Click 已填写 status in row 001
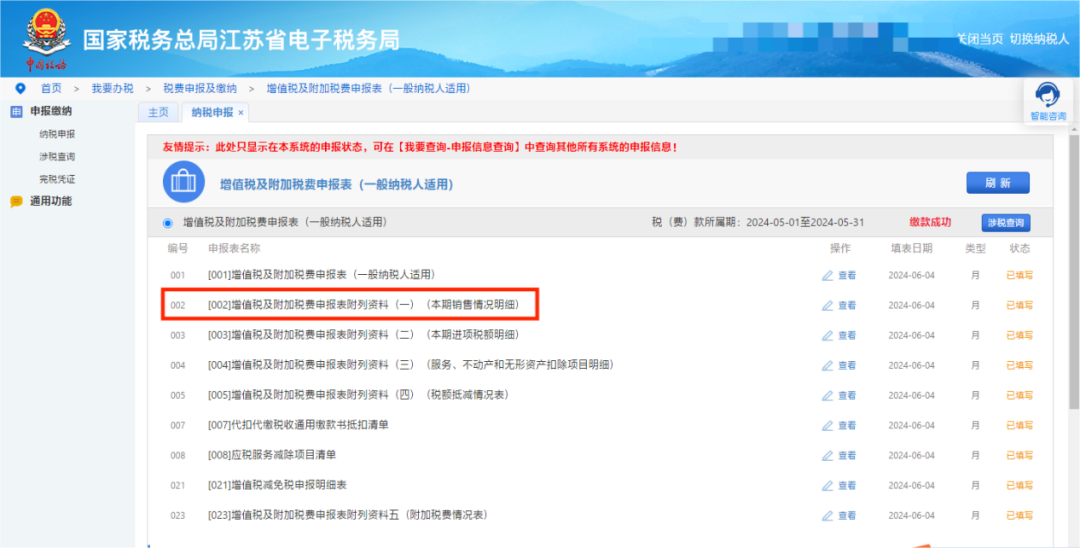The width and height of the screenshot is (1080, 548). click(1019, 275)
